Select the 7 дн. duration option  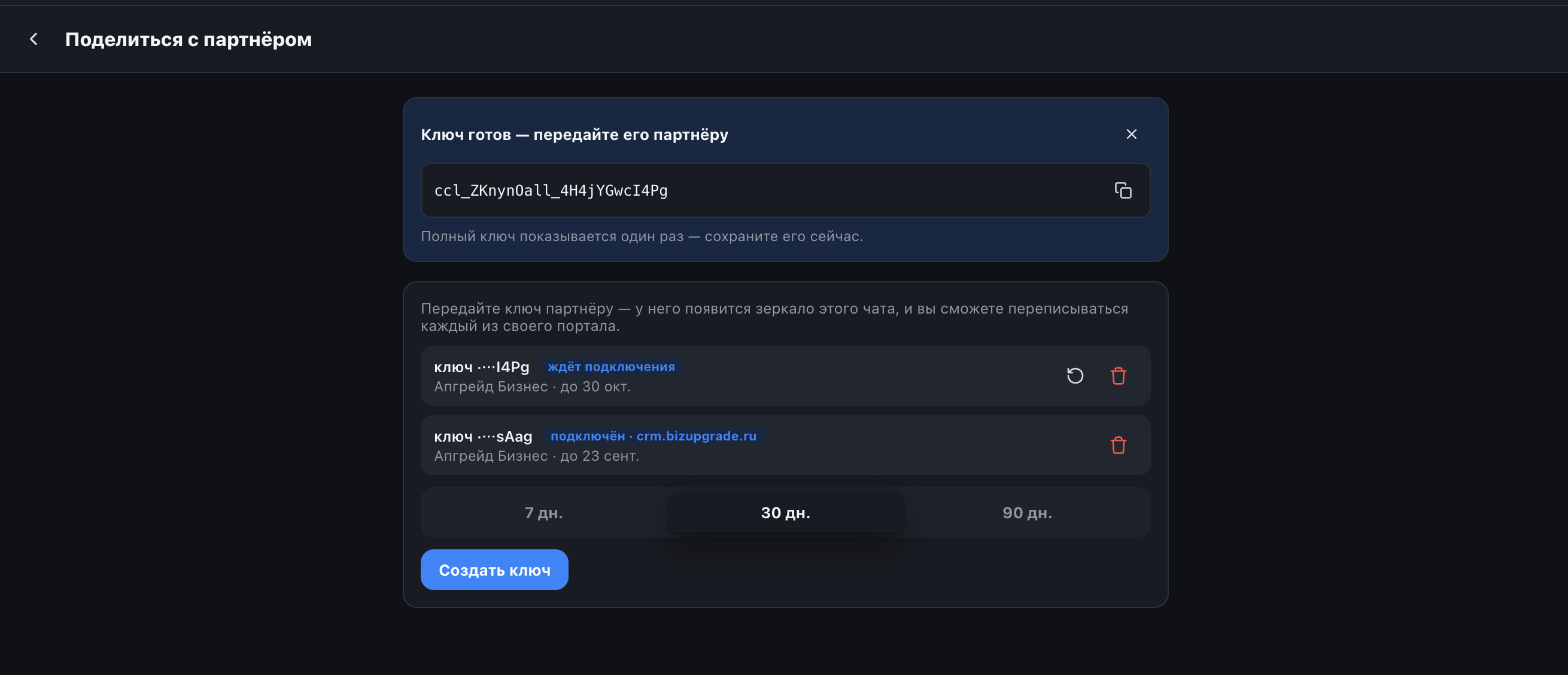543,512
